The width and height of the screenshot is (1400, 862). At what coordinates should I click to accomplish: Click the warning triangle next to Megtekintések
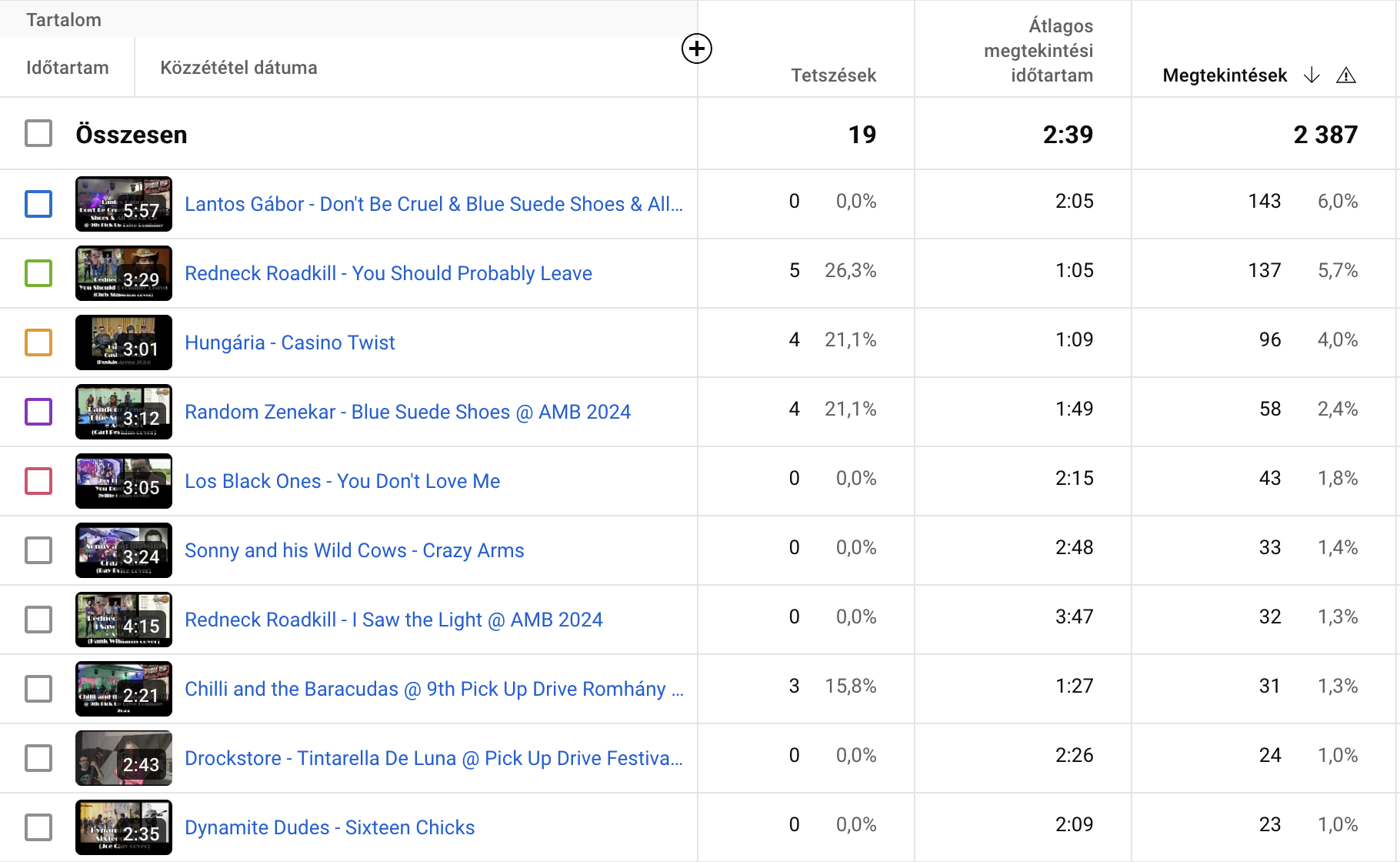[x=1345, y=75]
